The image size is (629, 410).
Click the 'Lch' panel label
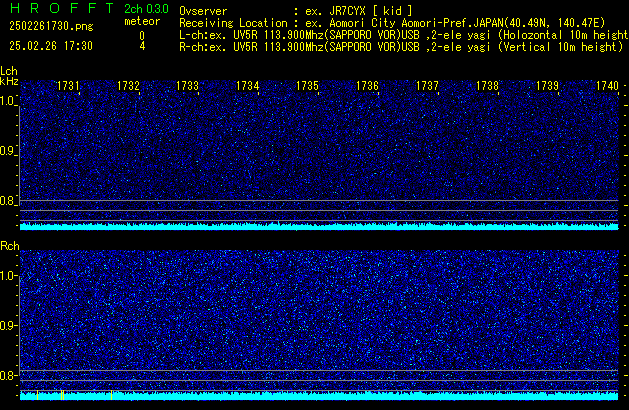(9, 71)
